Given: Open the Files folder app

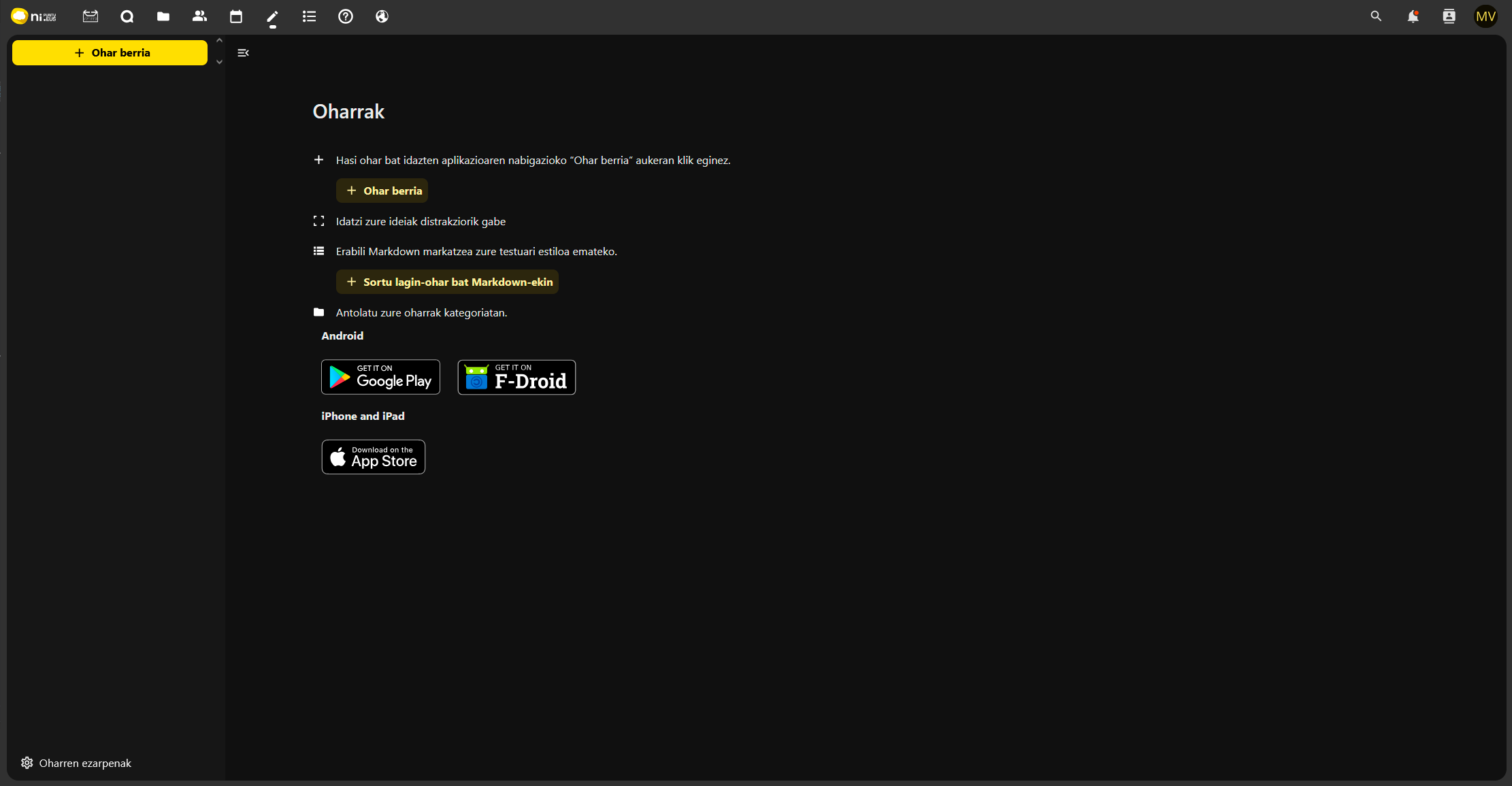Looking at the screenshot, I should (x=163, y=16).
